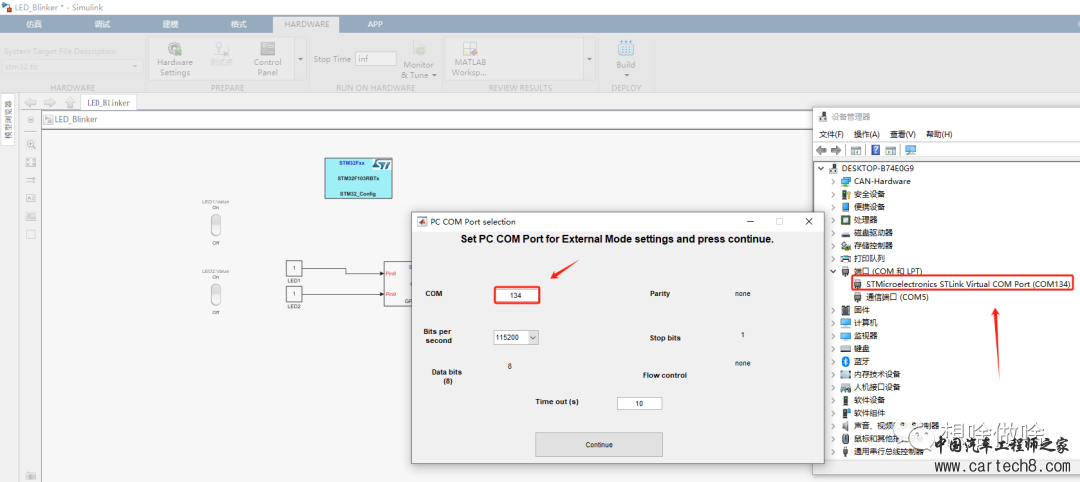Click Device Manager scan hardware monitor icon
Viewport: 1080px width, 482px height.
pos(911,150)
